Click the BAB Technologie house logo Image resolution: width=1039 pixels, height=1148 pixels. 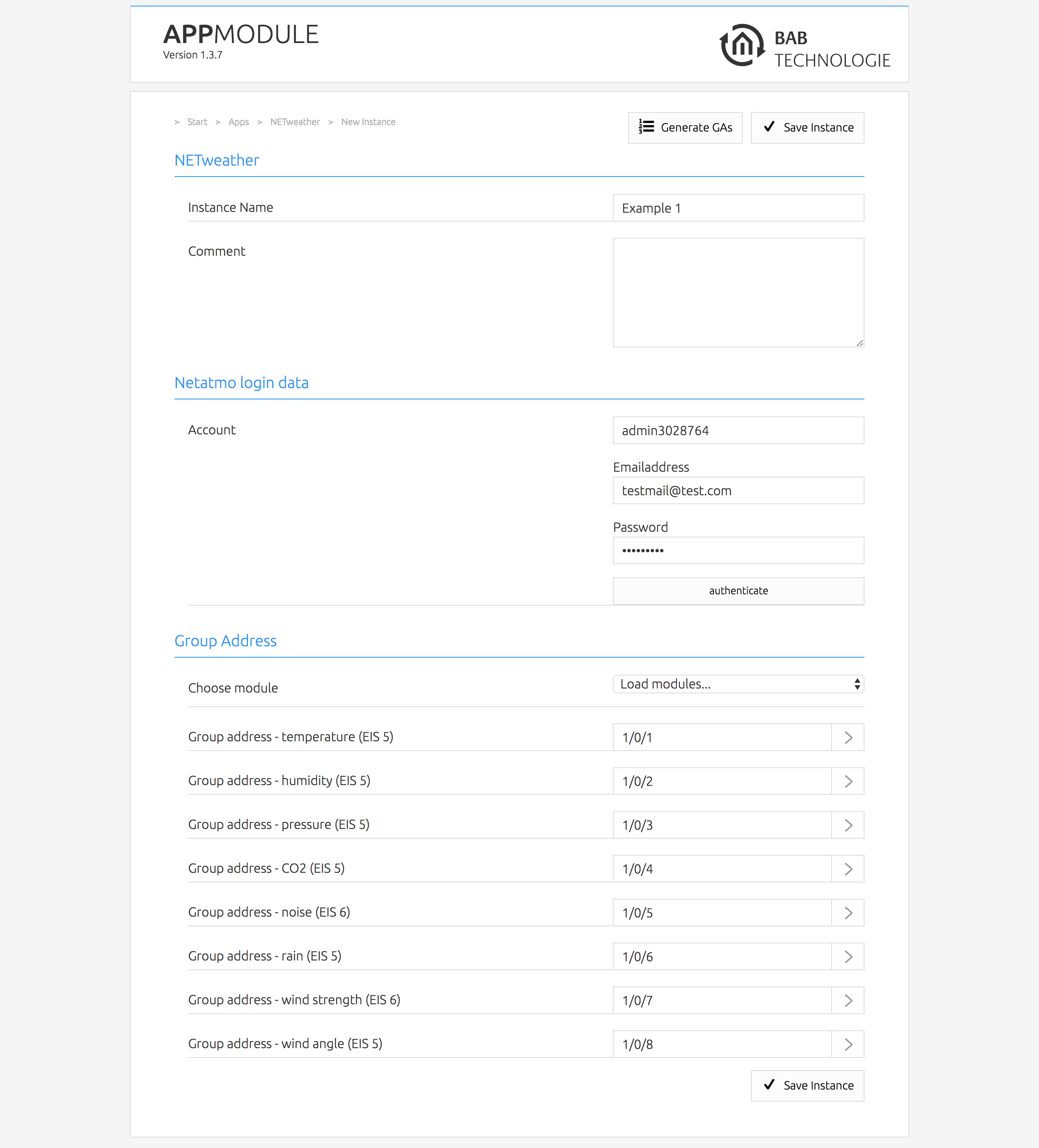[x=742, y=45]
